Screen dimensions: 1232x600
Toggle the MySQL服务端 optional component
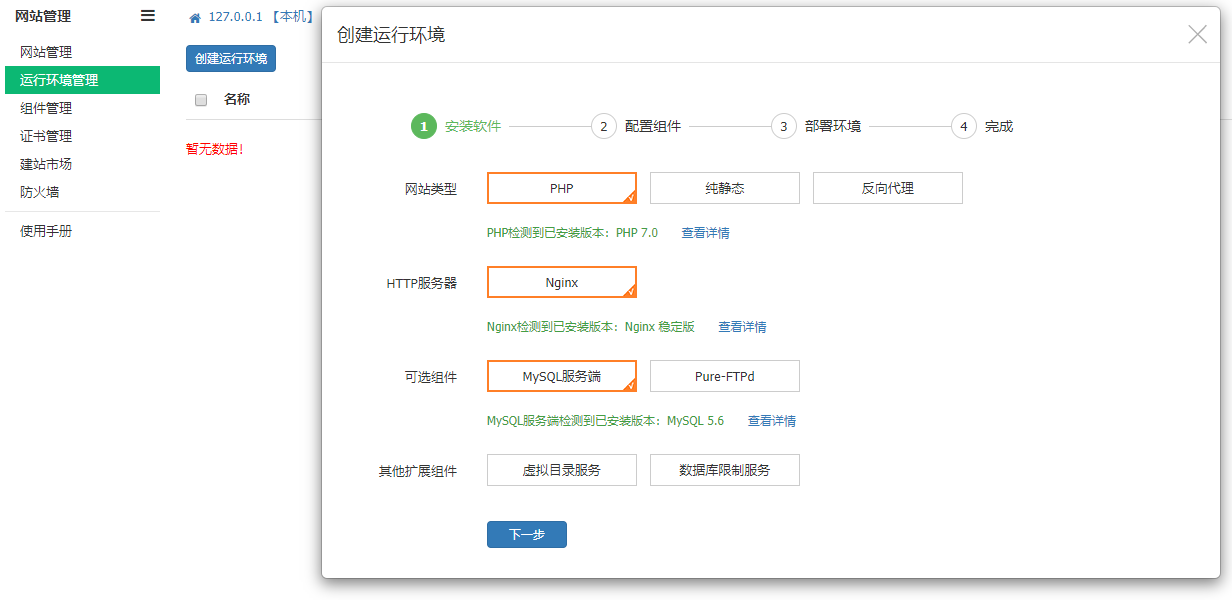(x=562, y=376)
